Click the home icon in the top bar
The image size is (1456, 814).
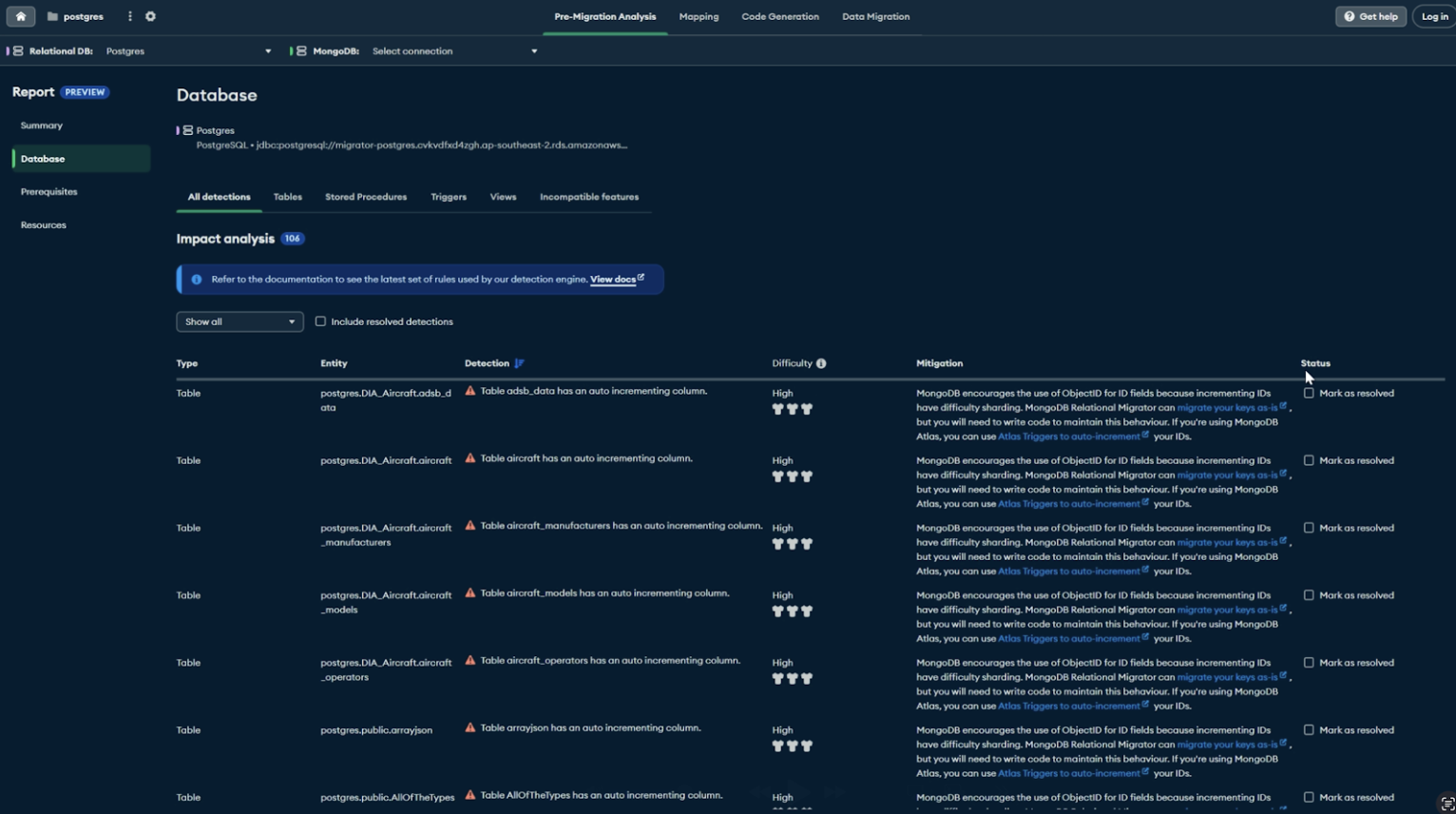(21, 16)
